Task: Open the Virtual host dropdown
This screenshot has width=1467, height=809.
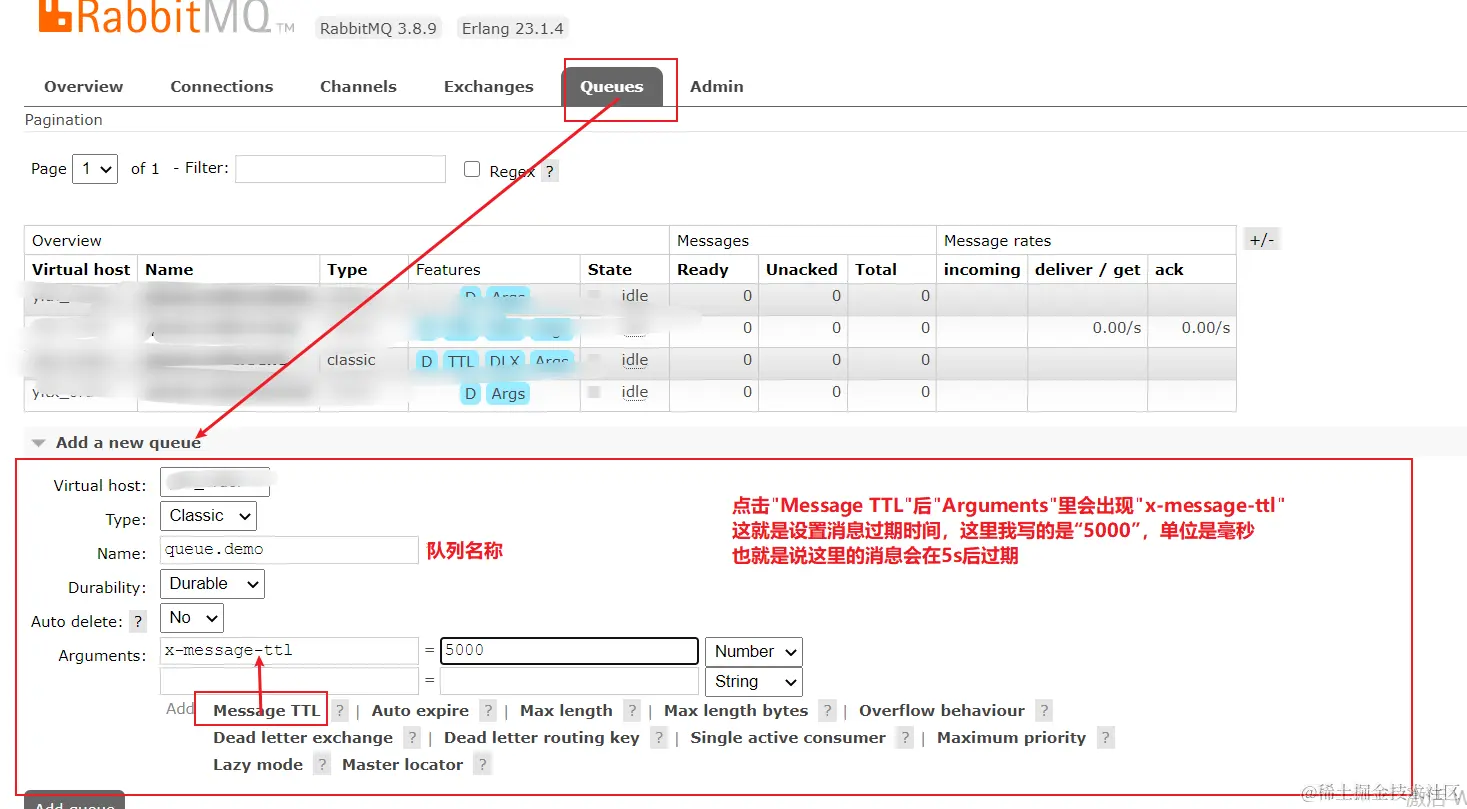Action: point(215,483)
